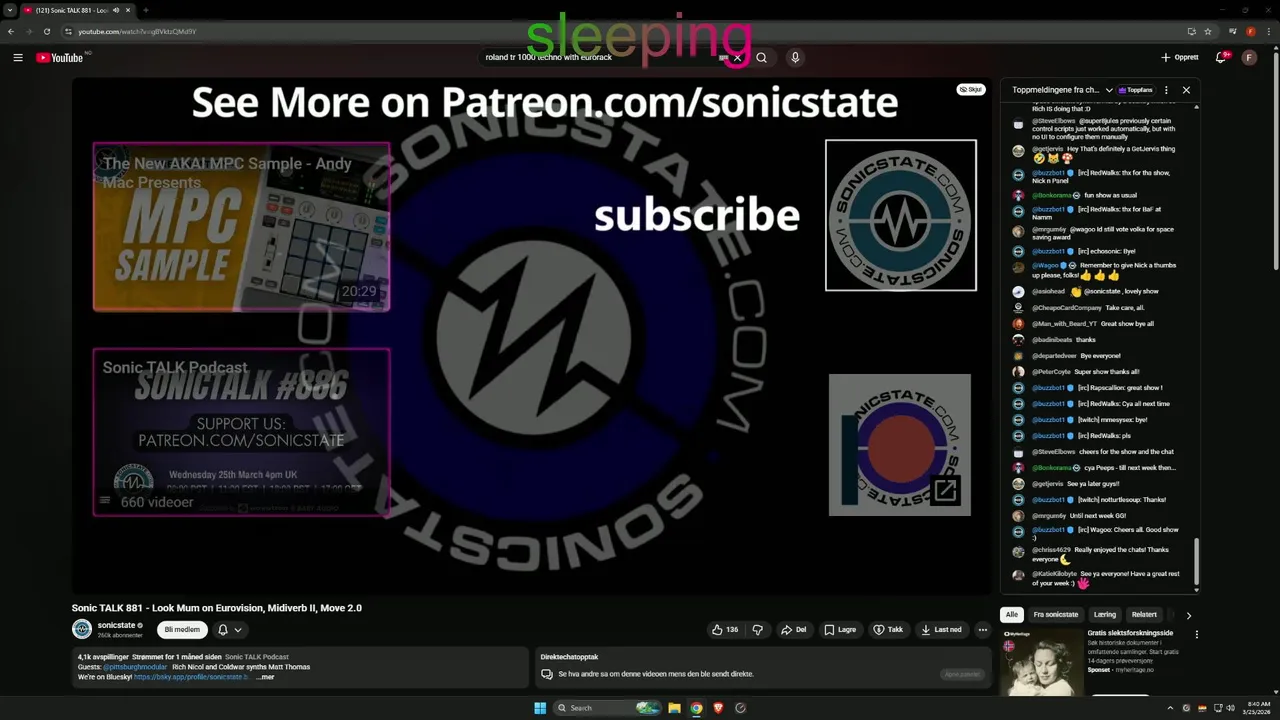Show hidden system tray icons chevron
This screenshot has width=1280, height=720.
click(1170, 708)
